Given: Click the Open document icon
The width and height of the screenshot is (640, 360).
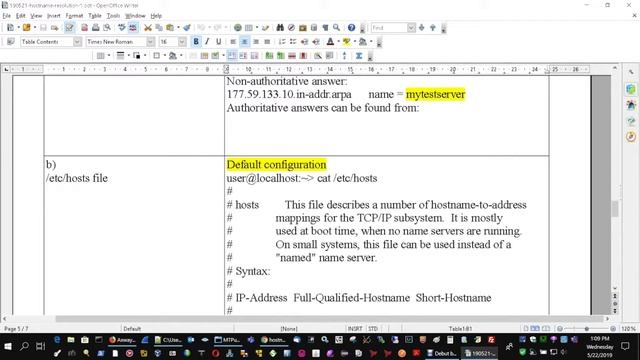Looking at the screenshot, I should coord(27,28).
